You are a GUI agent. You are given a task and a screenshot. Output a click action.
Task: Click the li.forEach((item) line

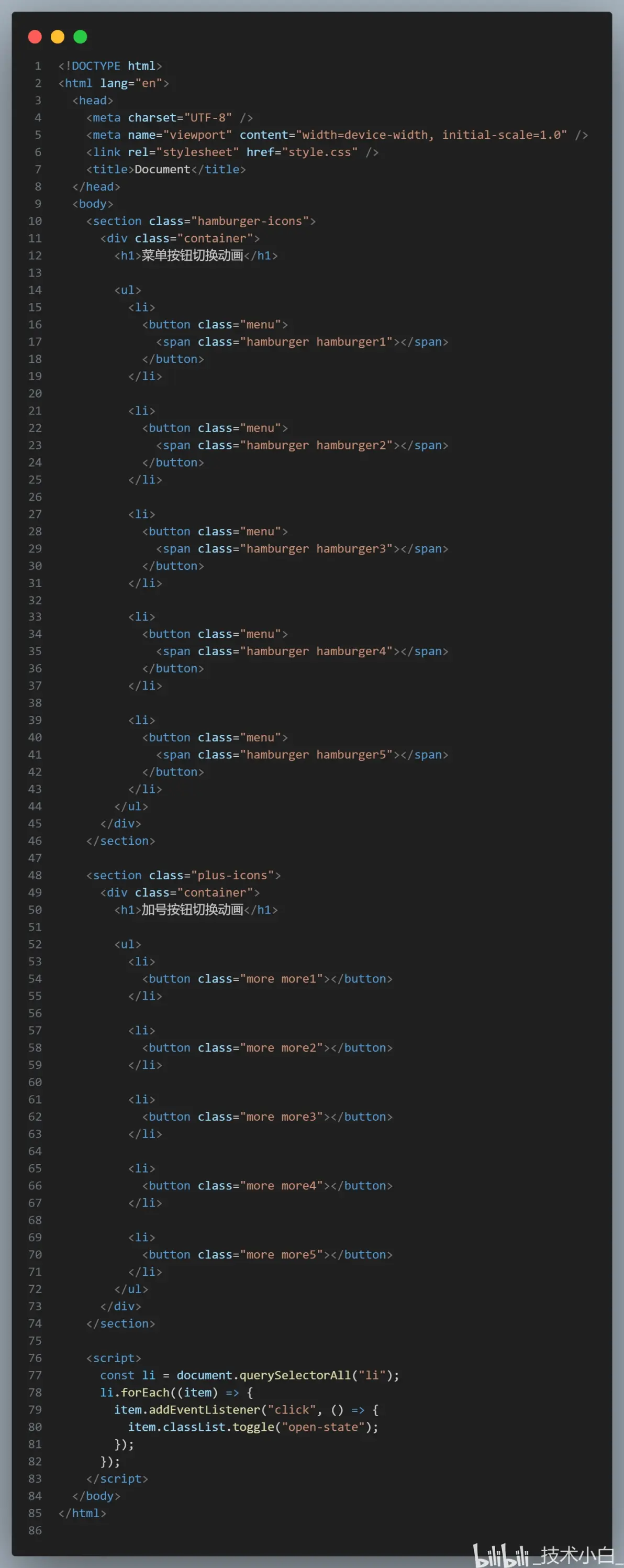tap(176, 1393)
